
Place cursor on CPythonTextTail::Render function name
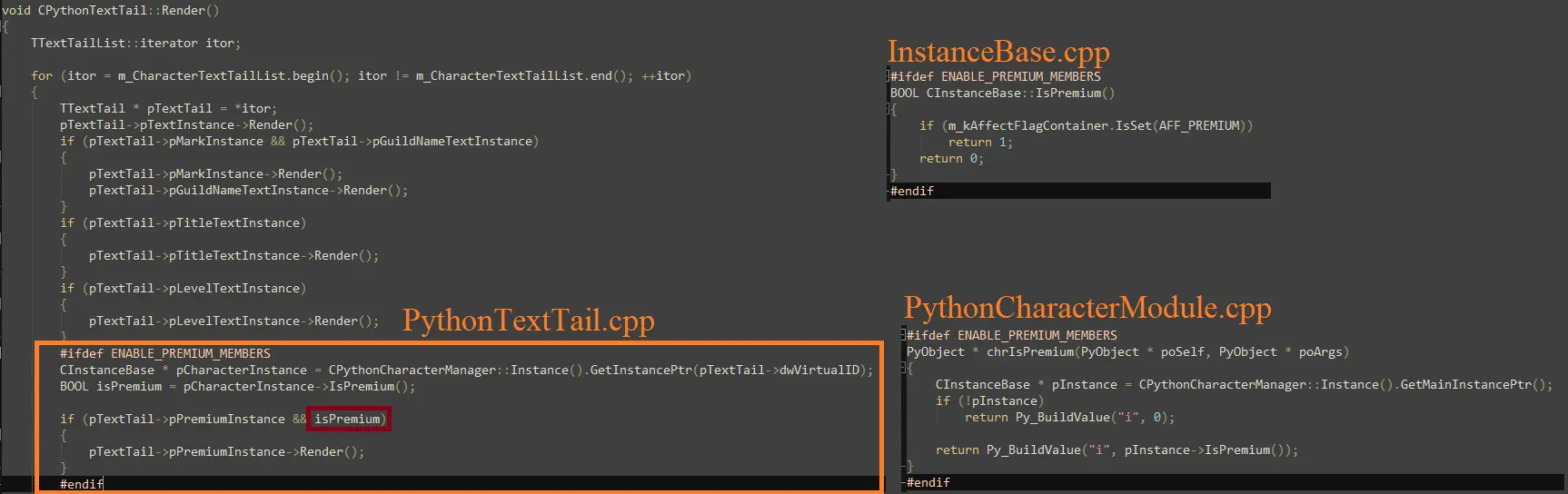click(x=127, y=11)
